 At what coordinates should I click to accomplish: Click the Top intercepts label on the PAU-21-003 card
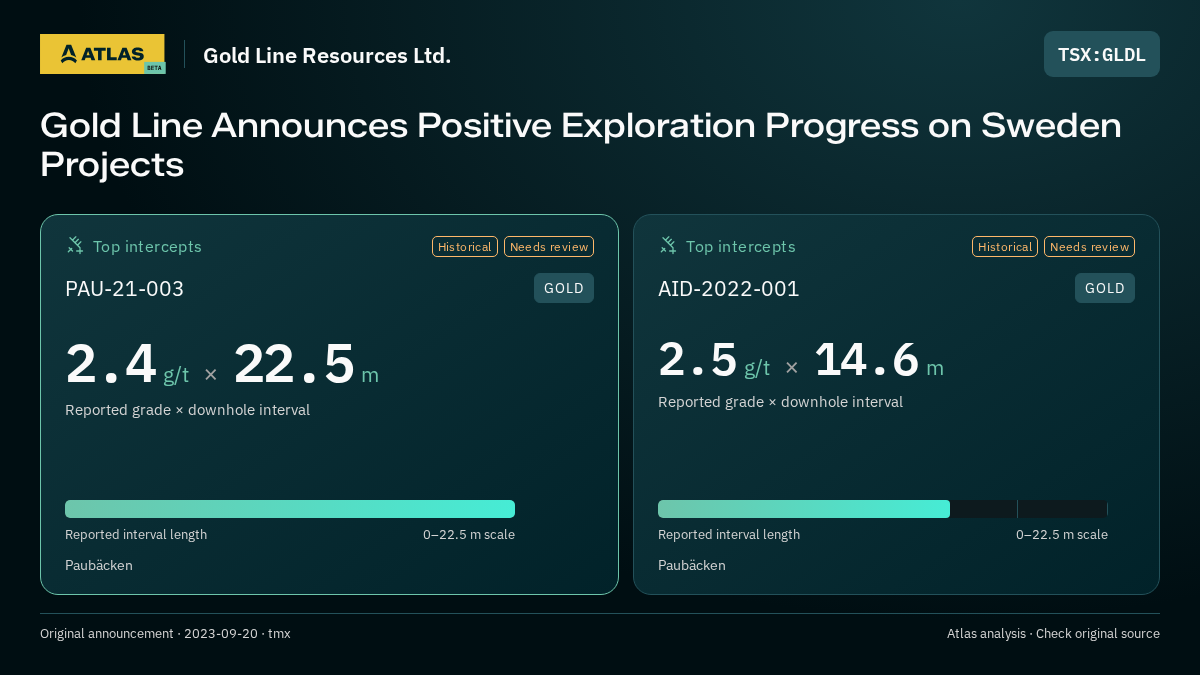coord(147,246)
